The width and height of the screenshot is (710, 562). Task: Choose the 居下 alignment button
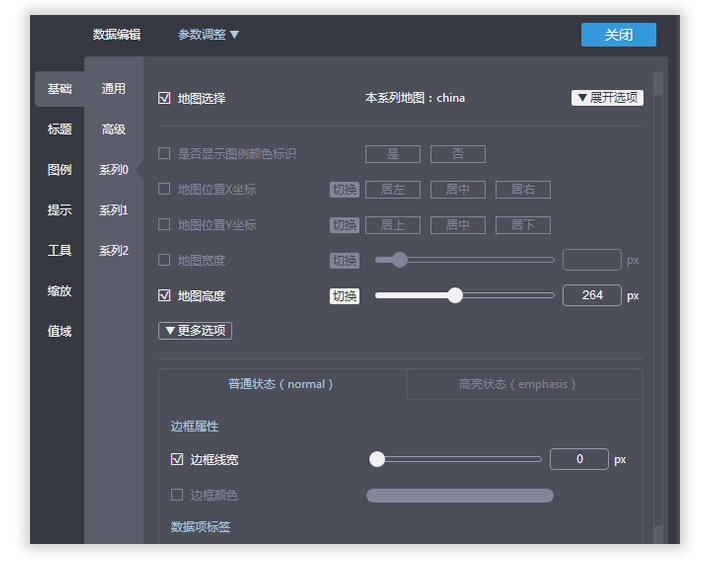point(523,225)
